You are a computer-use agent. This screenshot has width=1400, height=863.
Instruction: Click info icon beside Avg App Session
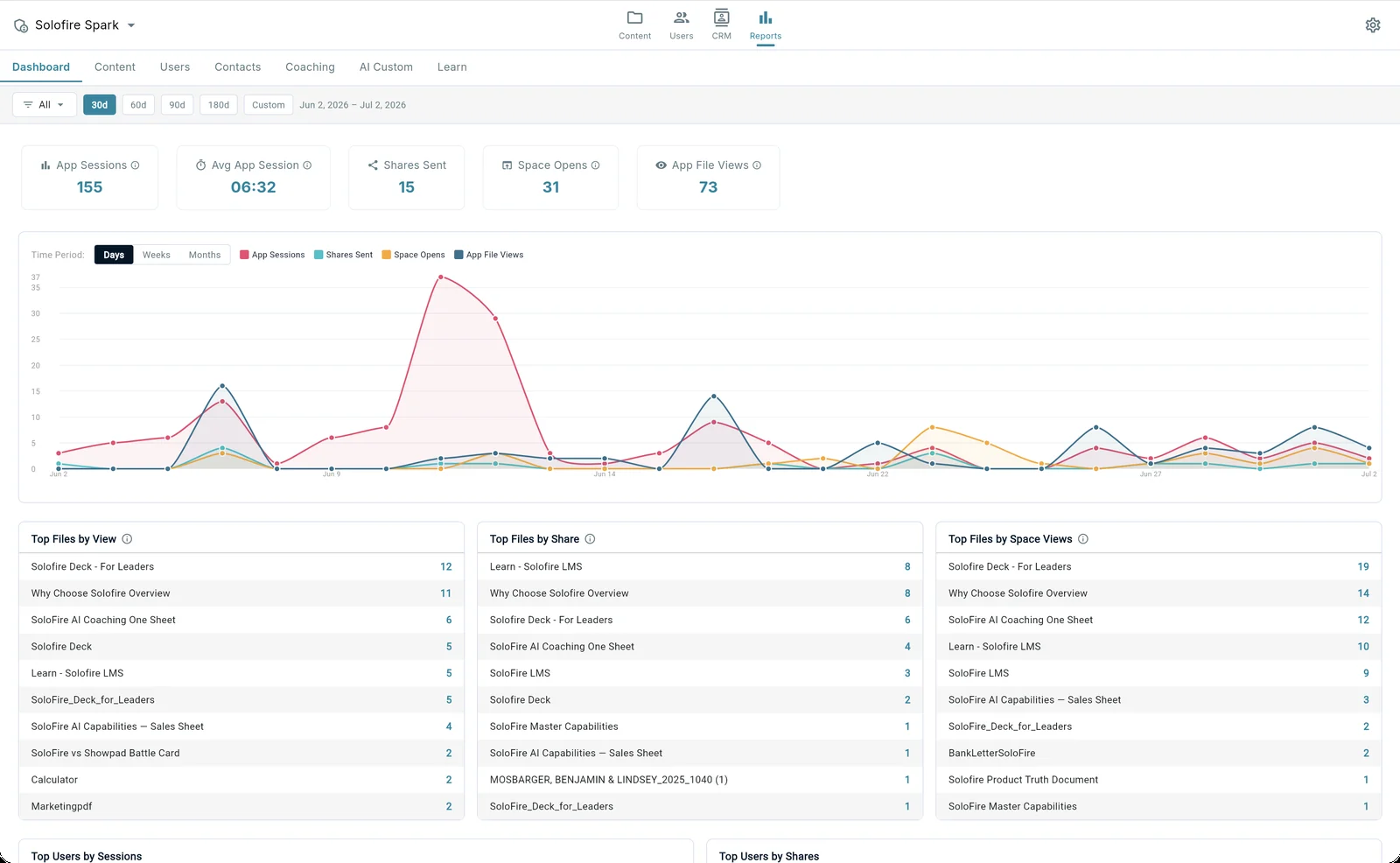coord(307,165)
